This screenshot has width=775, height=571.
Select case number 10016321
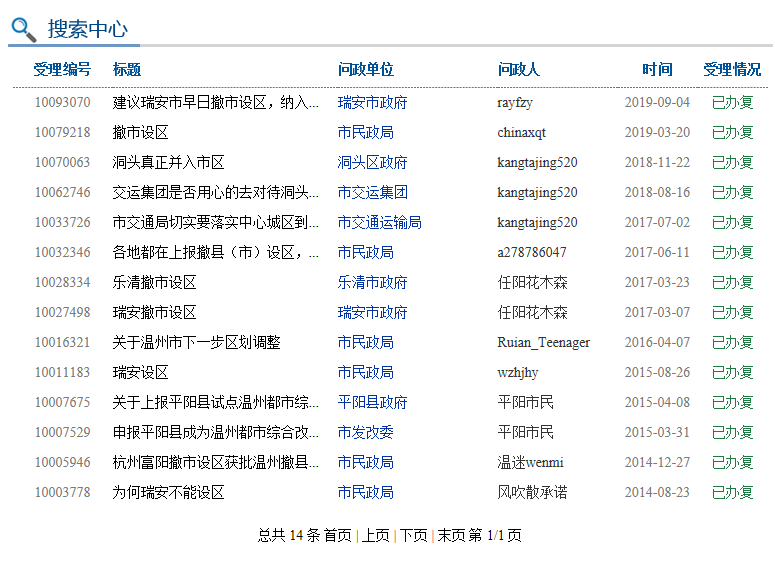[63, 343]
